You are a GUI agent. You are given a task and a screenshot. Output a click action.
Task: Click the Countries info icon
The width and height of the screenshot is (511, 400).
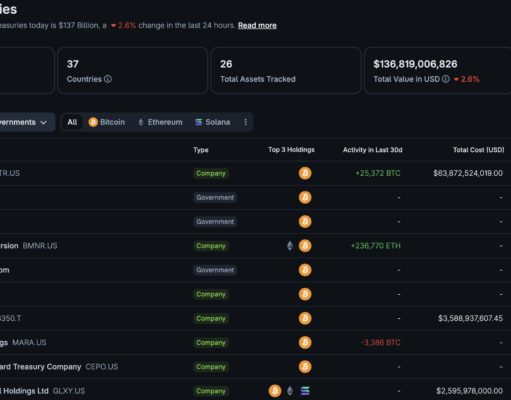(x=108, y=79)
